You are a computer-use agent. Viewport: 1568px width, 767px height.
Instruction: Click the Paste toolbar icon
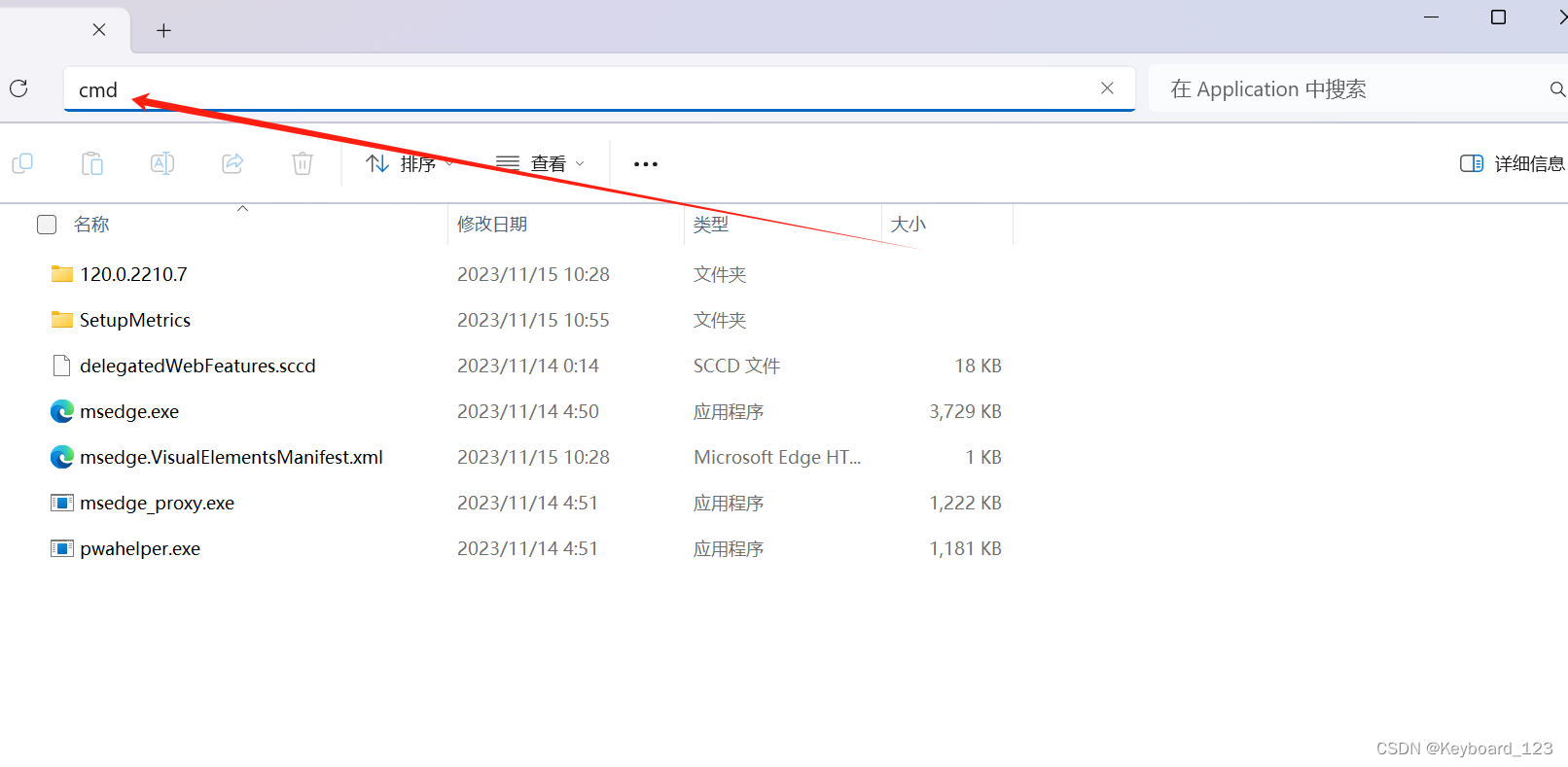pos(92,163)
